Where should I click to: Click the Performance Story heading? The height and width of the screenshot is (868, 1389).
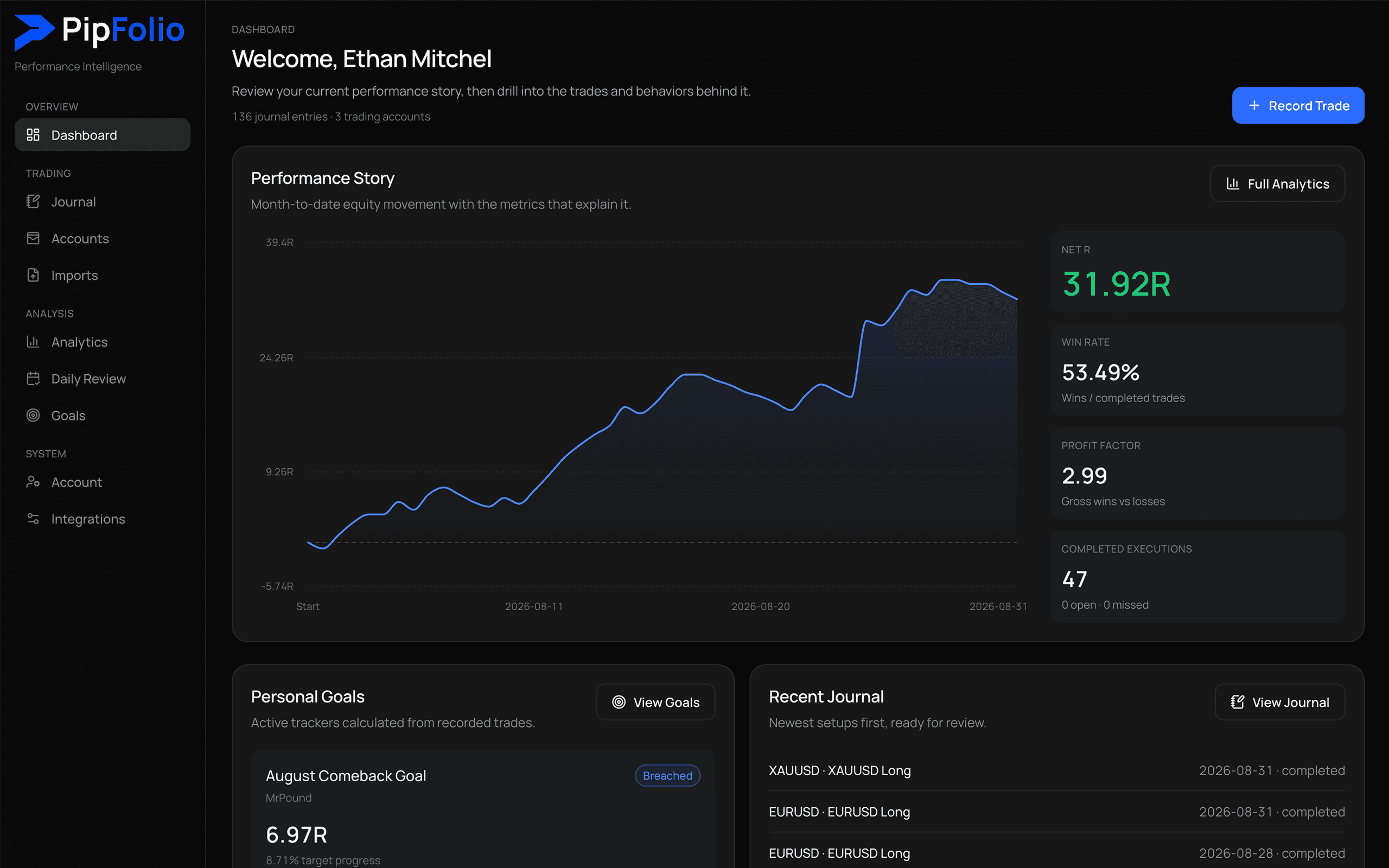323,178
